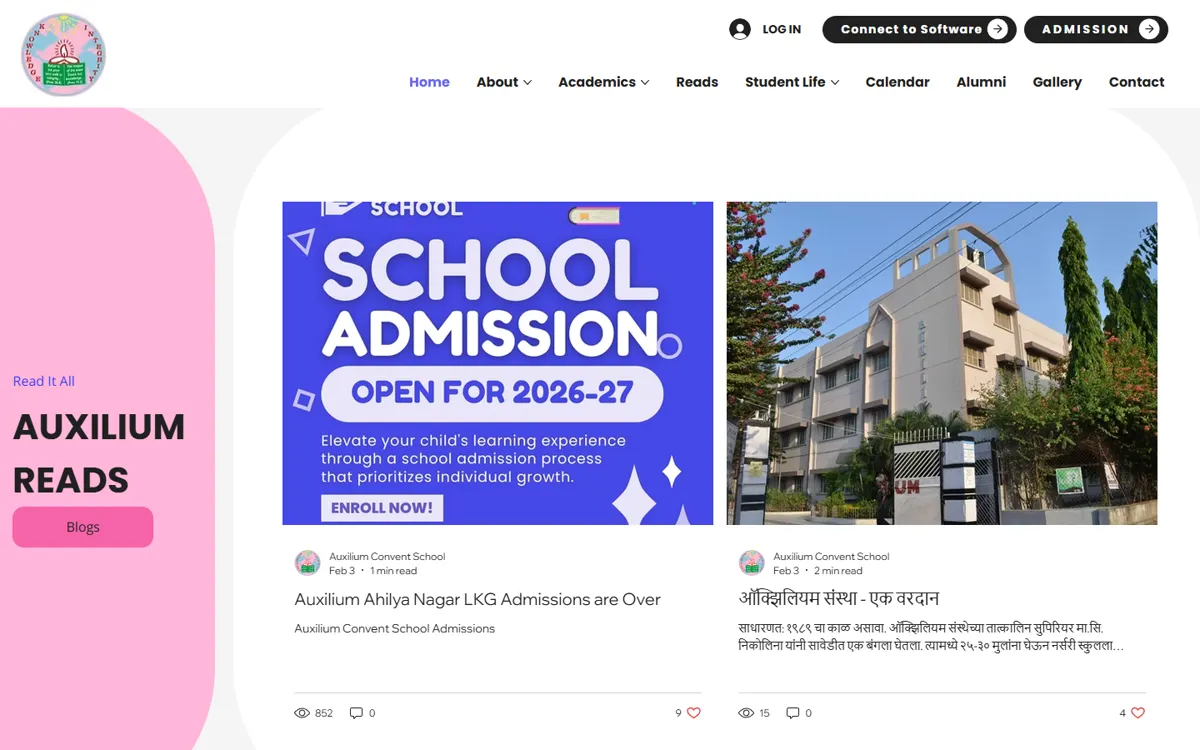Open the Reads menu item

click(697, 82)
